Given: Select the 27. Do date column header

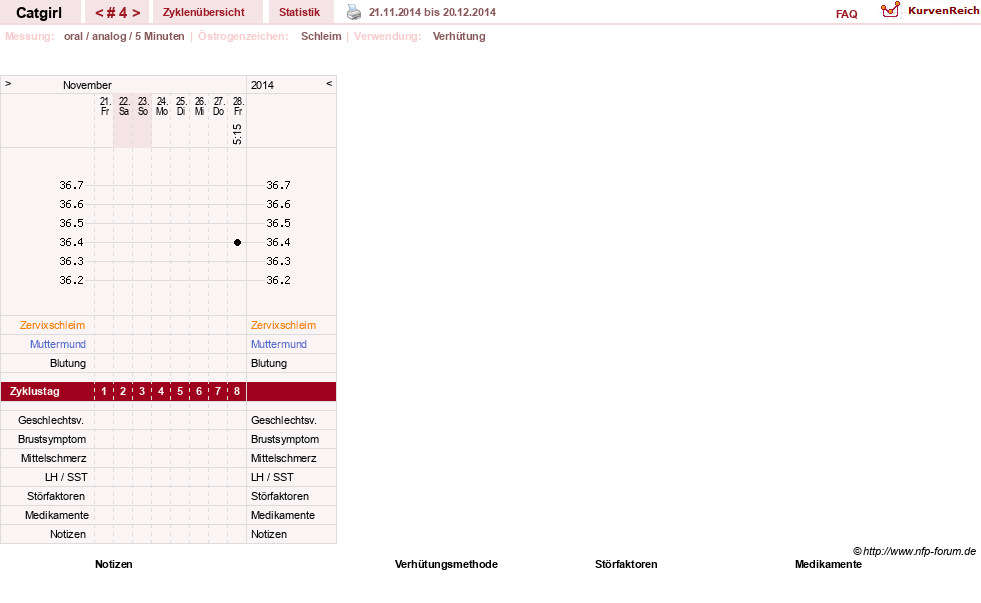Looking at the screenshot, I should (x=218, y=106).
